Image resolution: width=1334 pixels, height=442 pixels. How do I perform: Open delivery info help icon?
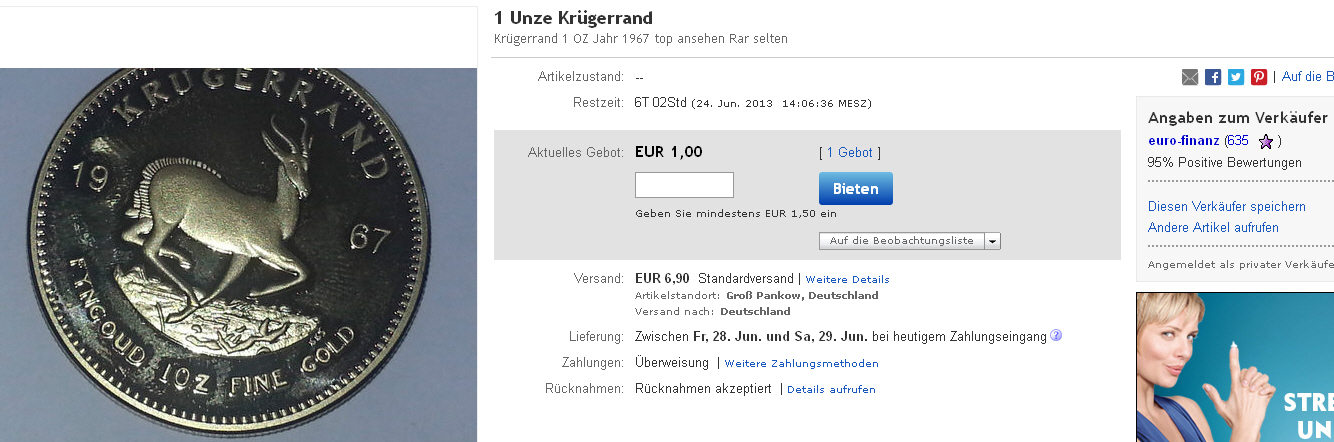pyautogui.click(x=1056, y=336)
